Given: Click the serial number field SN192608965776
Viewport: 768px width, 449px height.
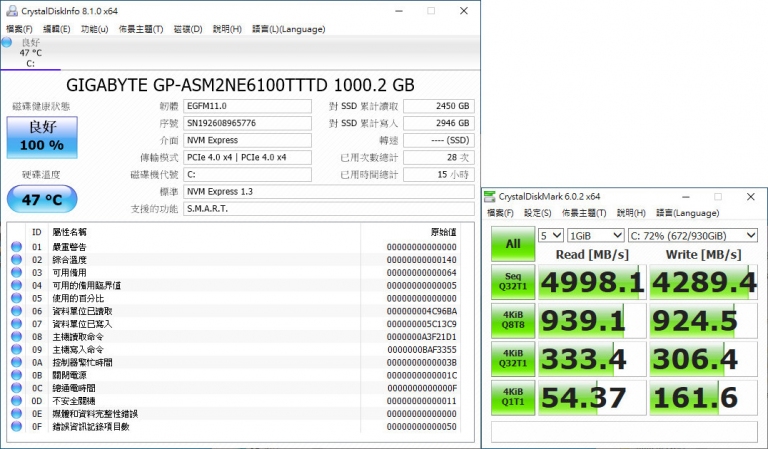Looking at the screenshot, I should [x=247, y=123].
